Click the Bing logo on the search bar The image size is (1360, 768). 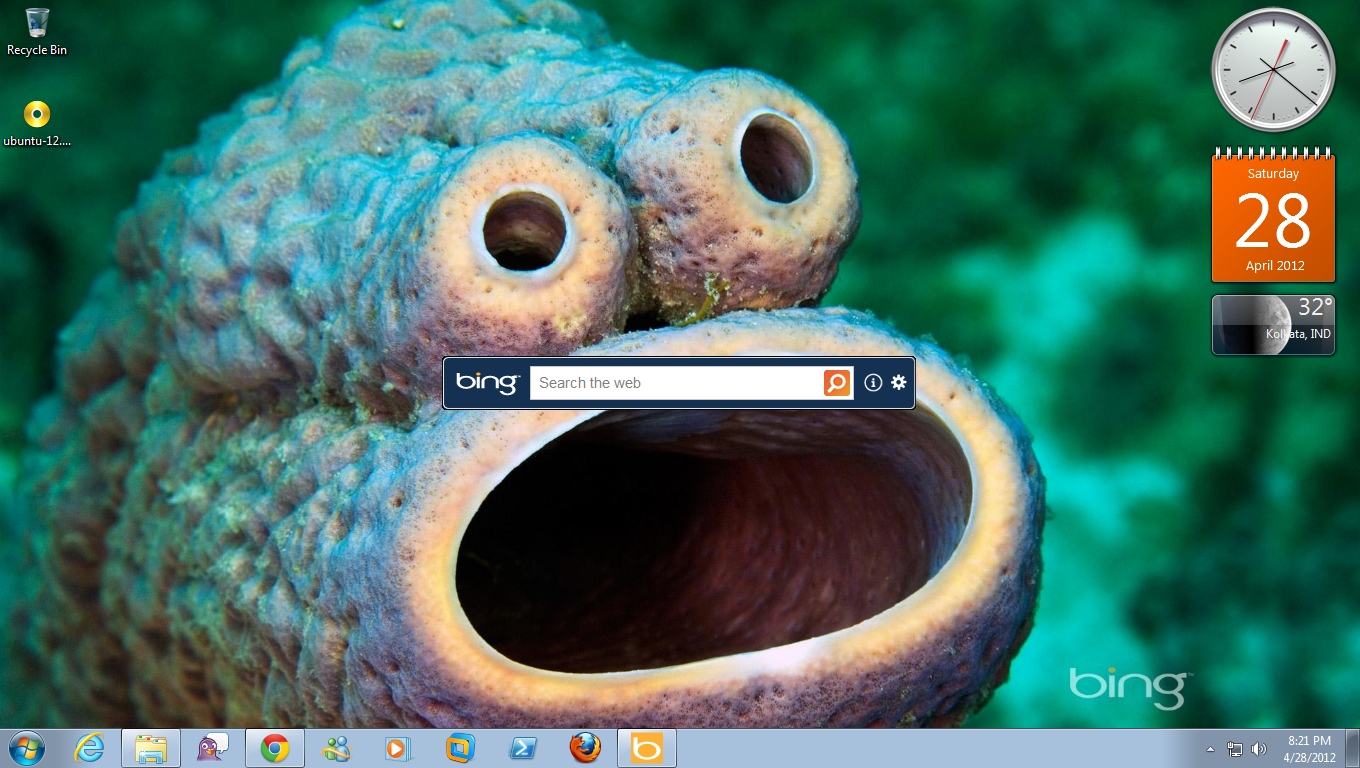(x=489, y=382)
